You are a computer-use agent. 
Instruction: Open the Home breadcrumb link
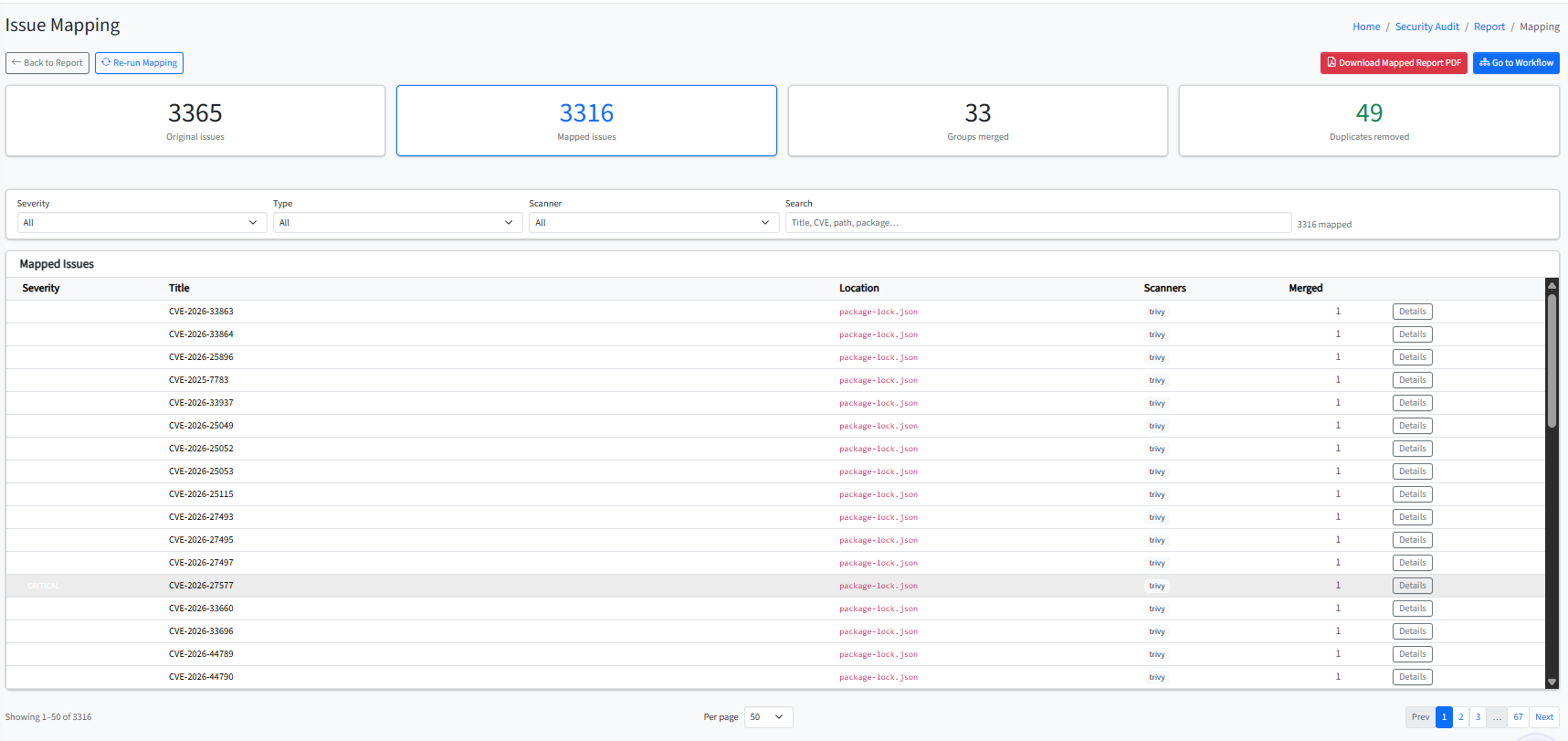click(1366, 26)
